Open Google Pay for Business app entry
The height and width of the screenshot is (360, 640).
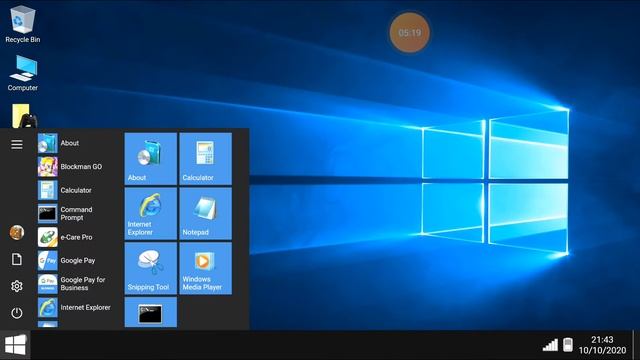point(78,284)
